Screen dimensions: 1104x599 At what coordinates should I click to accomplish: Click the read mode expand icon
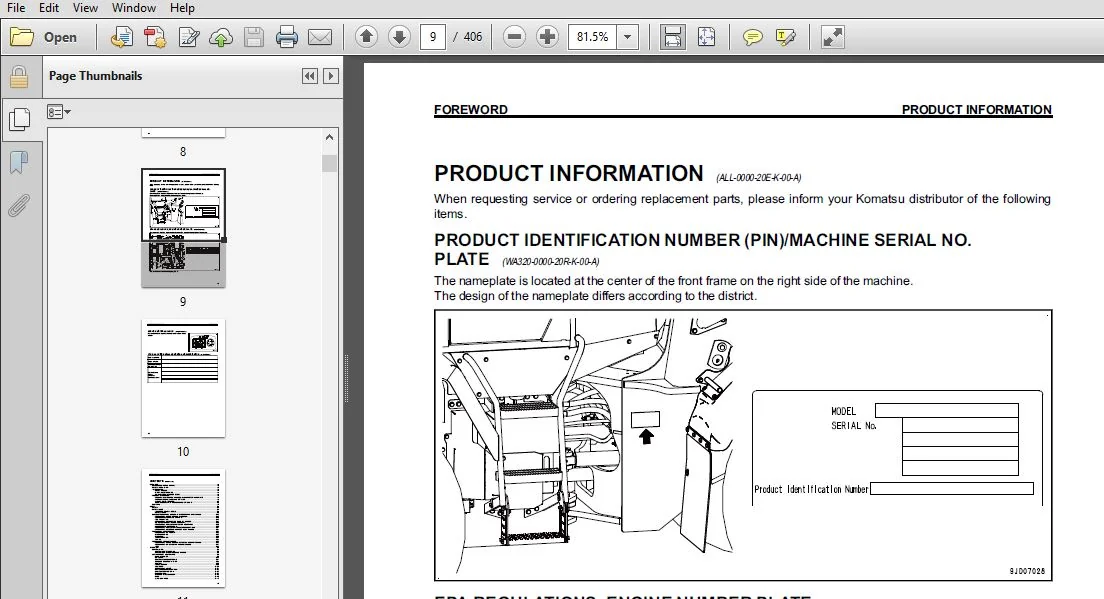point(832,37)
